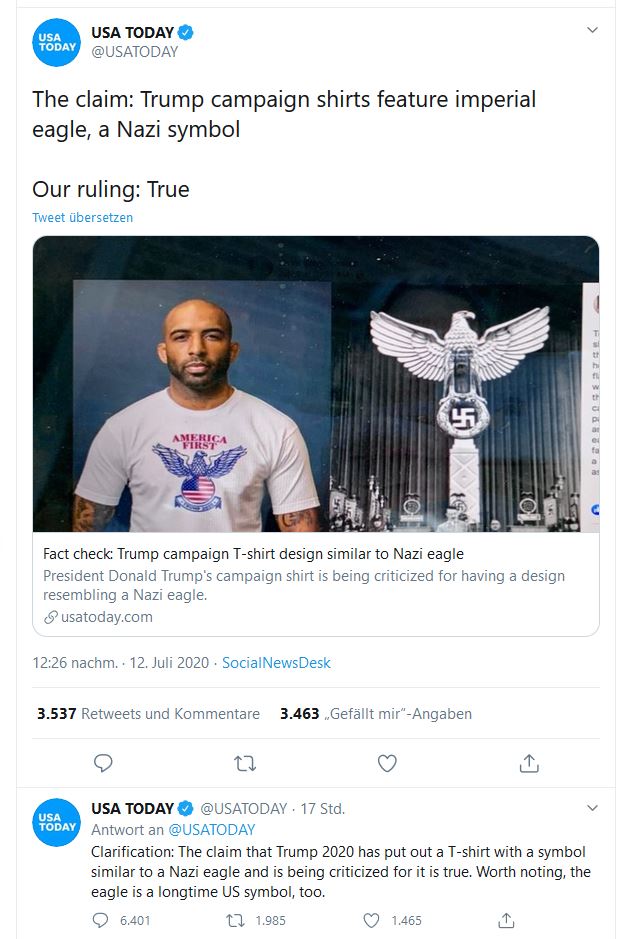Open USA TODAY avatar on reply tweet
Screen dimensions: 641x939
pyautogui.click(x=56, y=822)
